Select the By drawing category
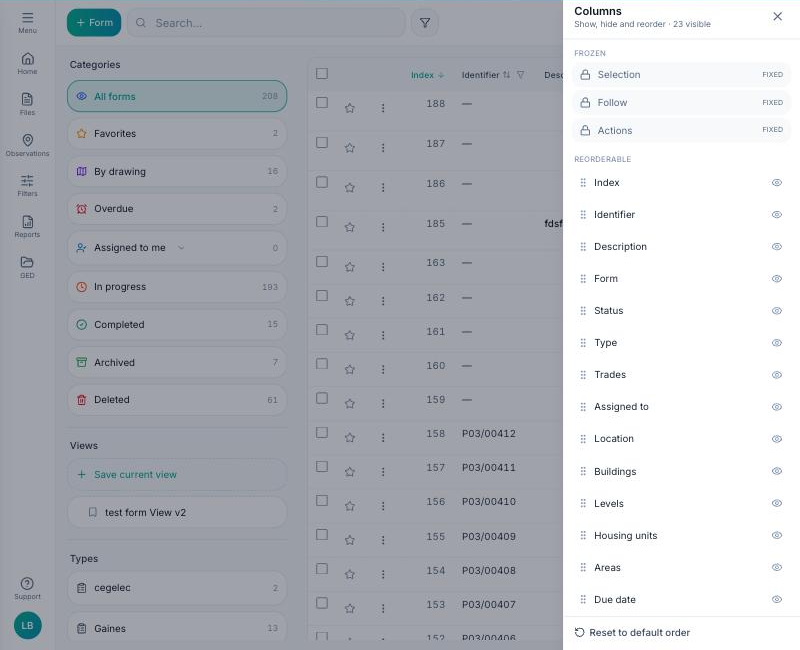Screen dimensions: 800x650 coord(177,171)
